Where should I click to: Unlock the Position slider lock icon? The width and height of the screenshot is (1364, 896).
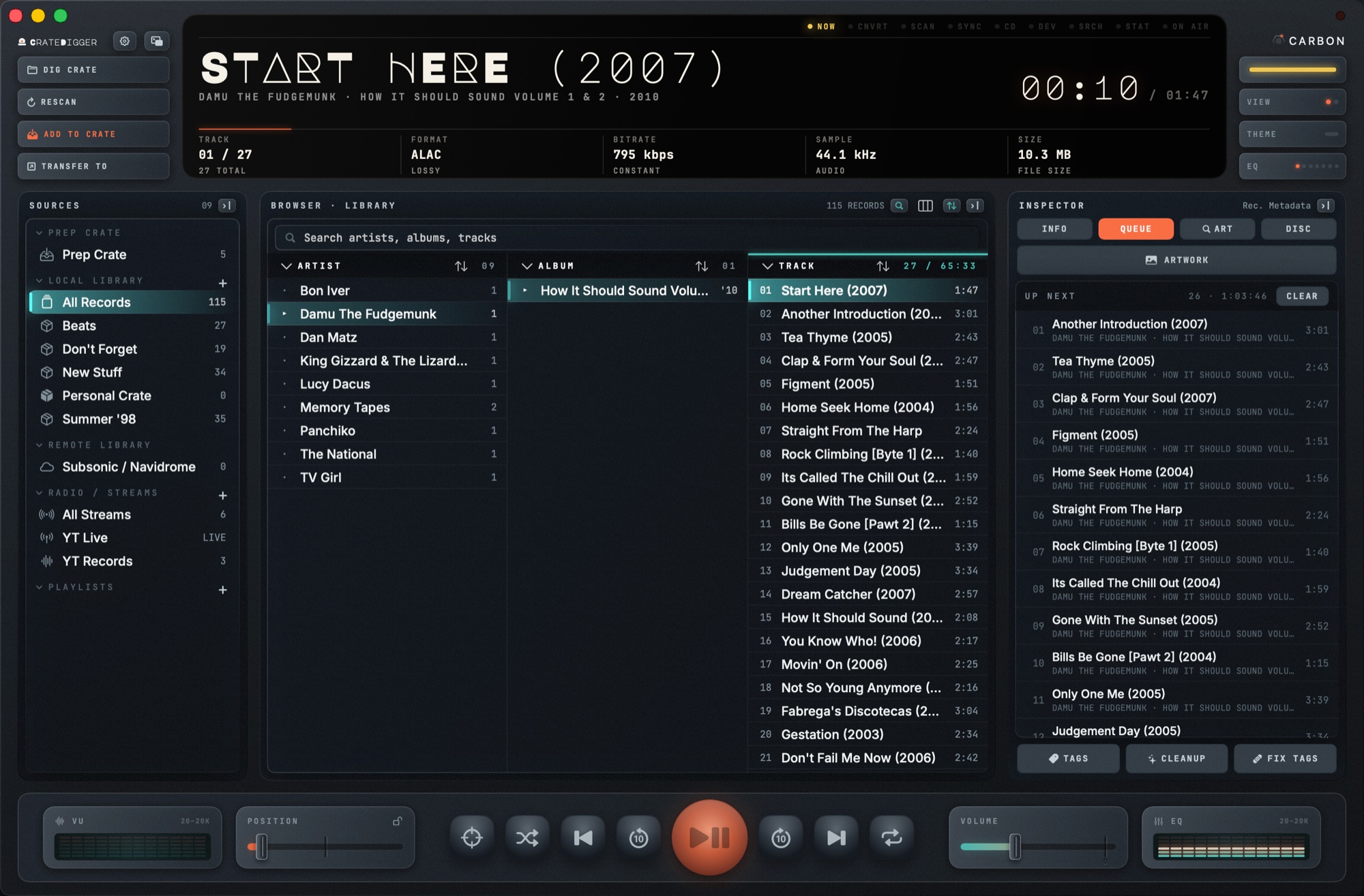(x=397, y=822)
